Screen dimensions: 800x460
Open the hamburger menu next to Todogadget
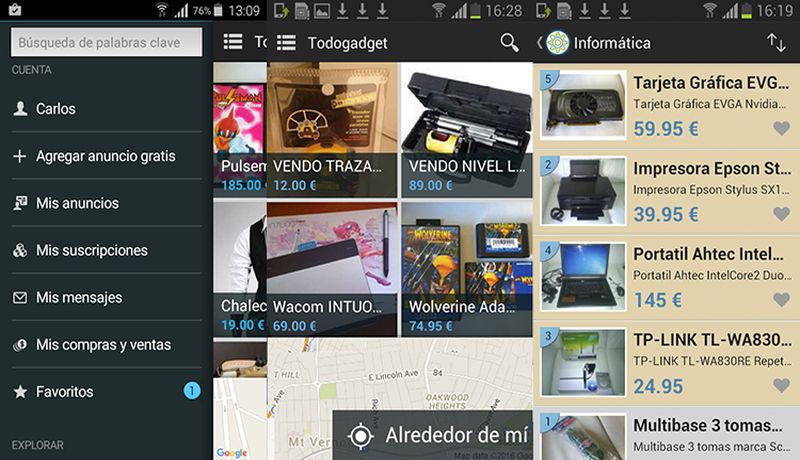tap(286, 43)
